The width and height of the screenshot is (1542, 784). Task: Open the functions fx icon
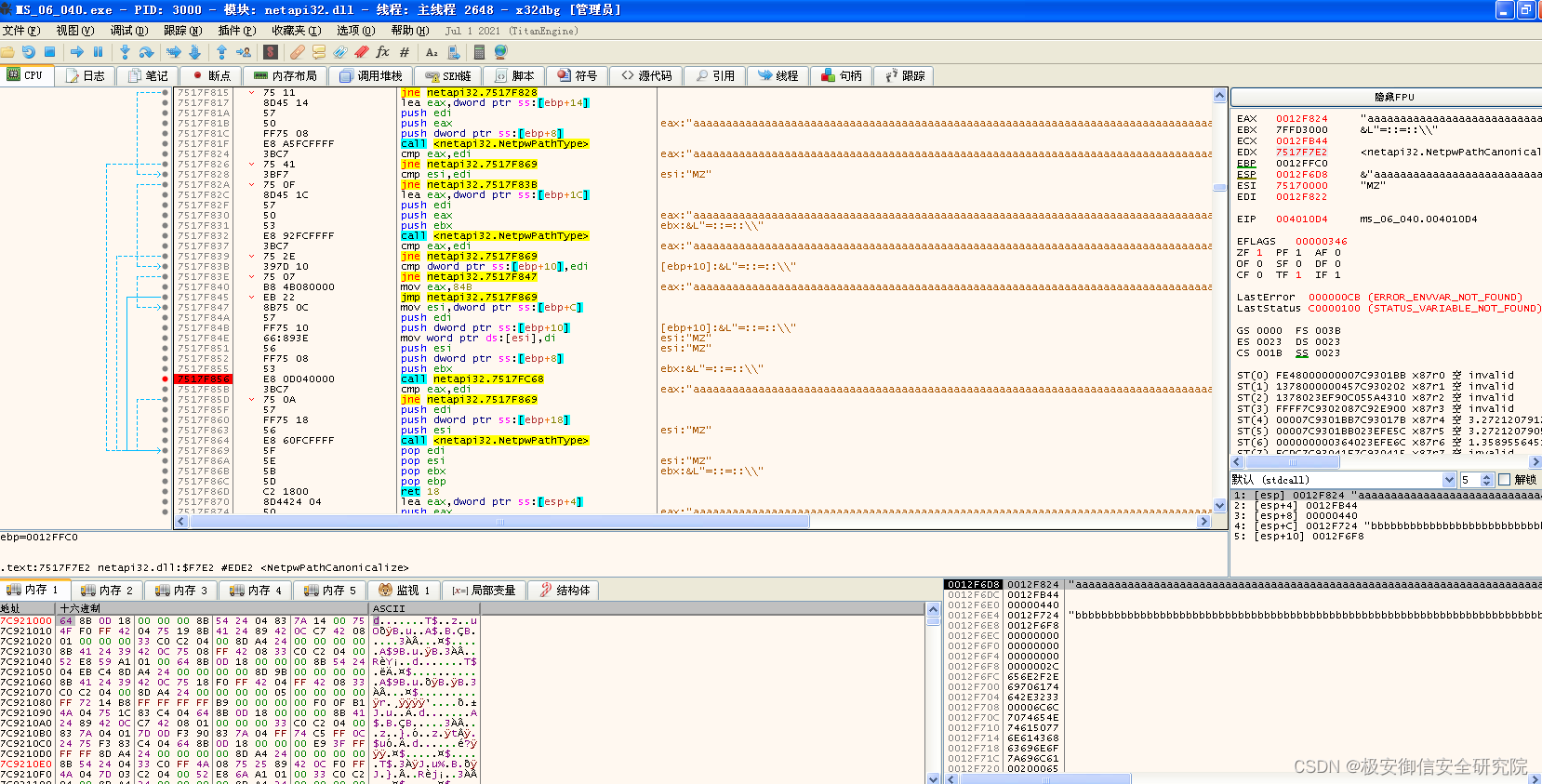point(382,52)
